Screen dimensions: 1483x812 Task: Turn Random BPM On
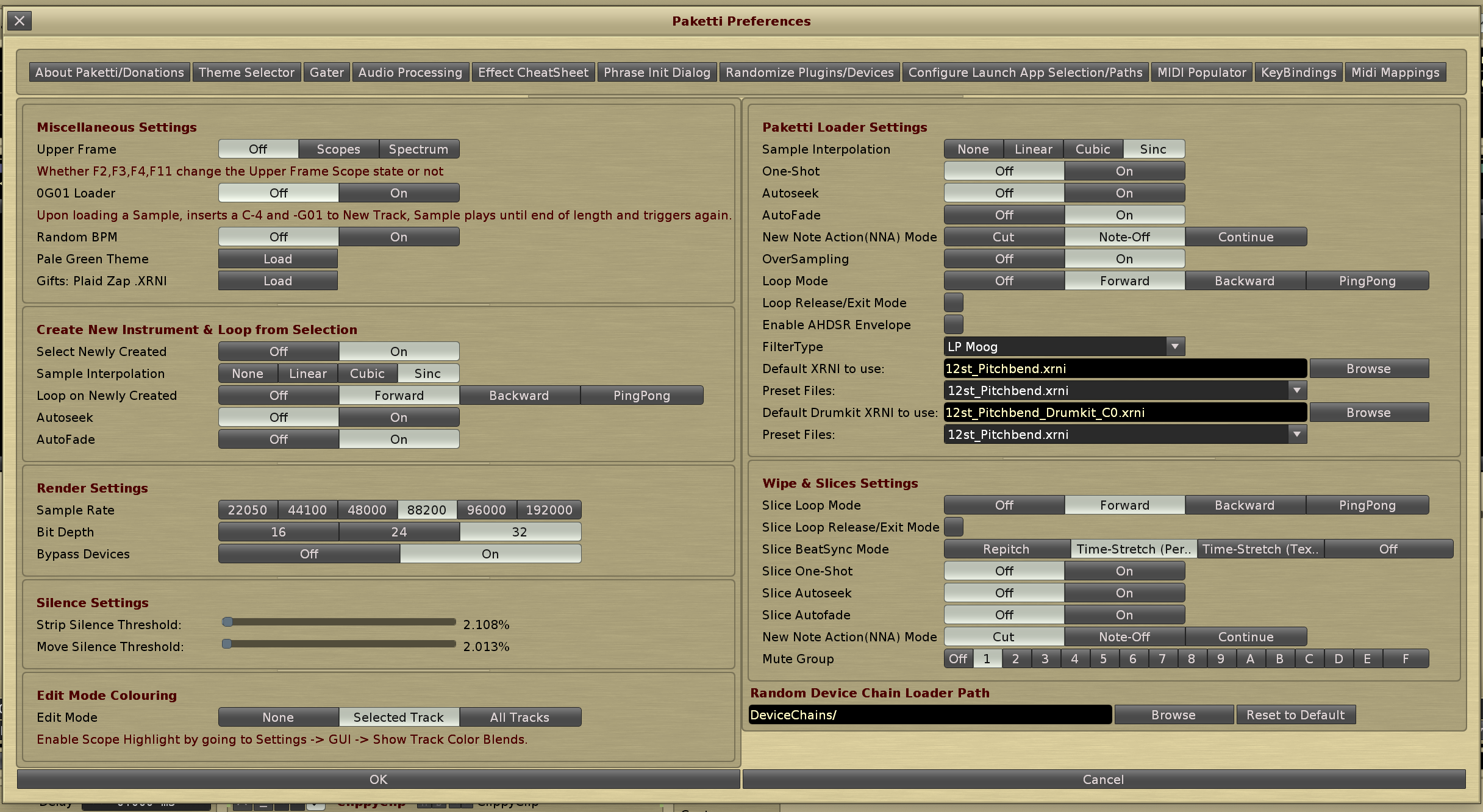pos(399,237)
